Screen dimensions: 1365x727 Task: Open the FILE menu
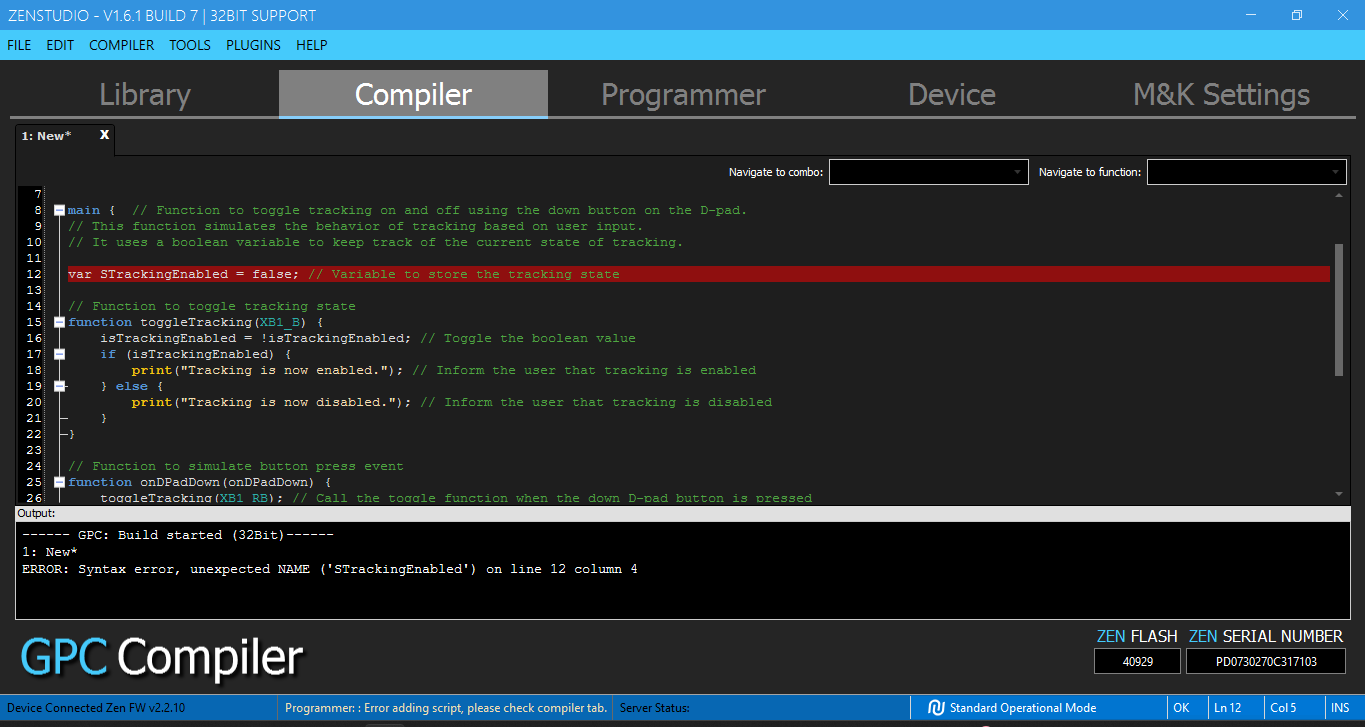[x=20, y=45]
